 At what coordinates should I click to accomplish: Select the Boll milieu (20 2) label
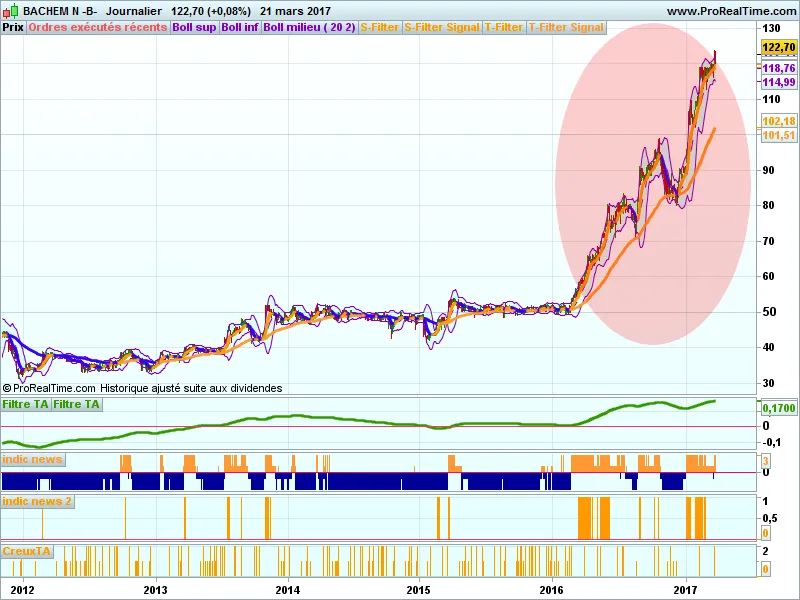(x=309, y=27)
